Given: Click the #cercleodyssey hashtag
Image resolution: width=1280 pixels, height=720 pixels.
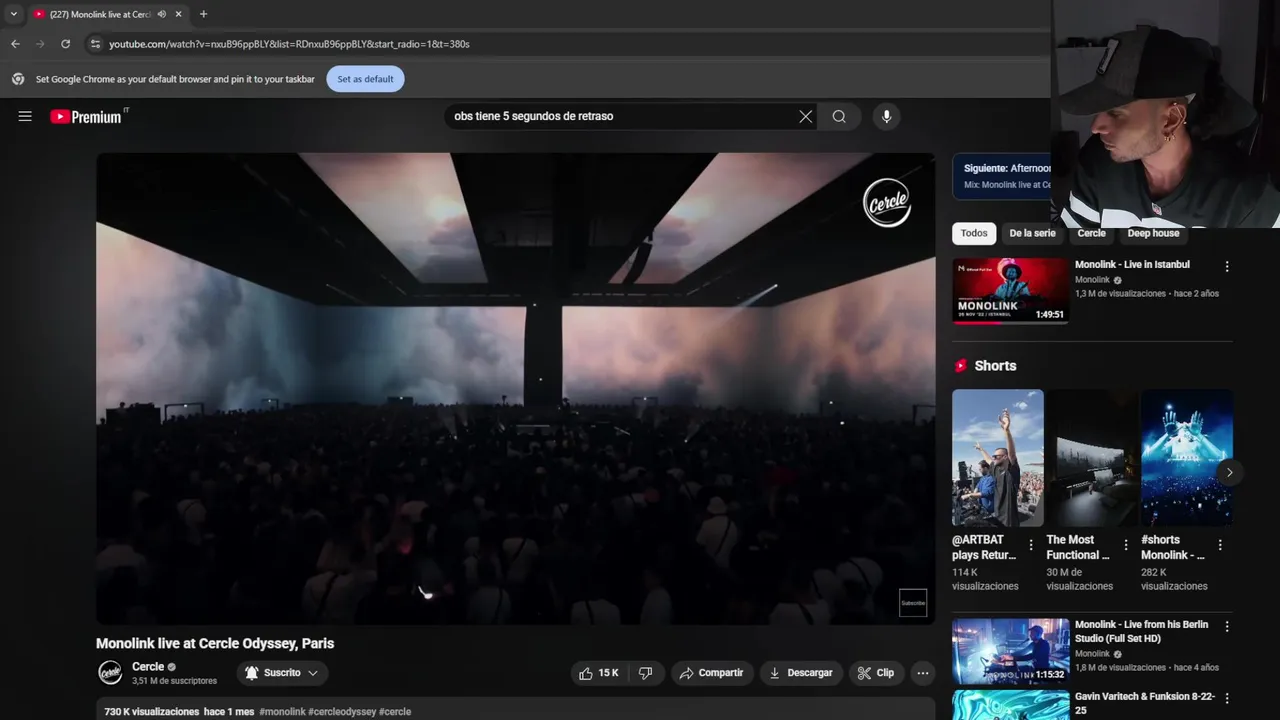Looking at the screenshot, I should coord(342,712).
